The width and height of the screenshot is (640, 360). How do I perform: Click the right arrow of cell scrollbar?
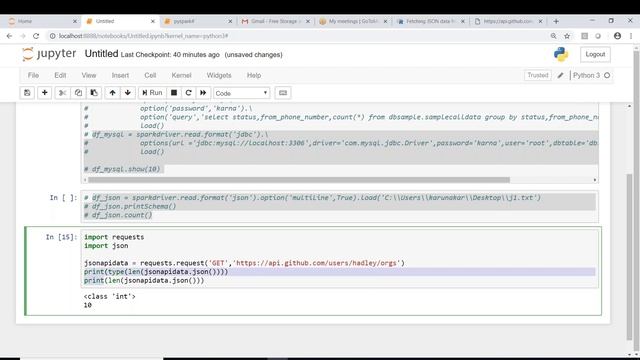595,180
